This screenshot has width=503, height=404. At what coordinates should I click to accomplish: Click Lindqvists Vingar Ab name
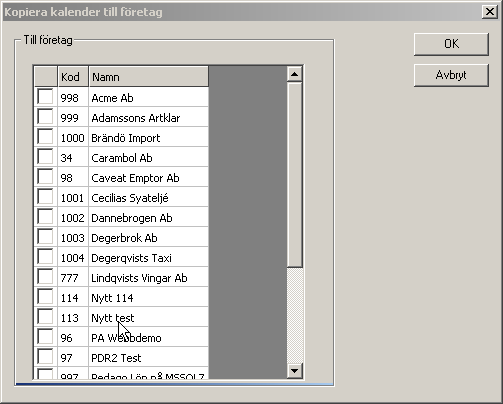(x=149, y=277)
